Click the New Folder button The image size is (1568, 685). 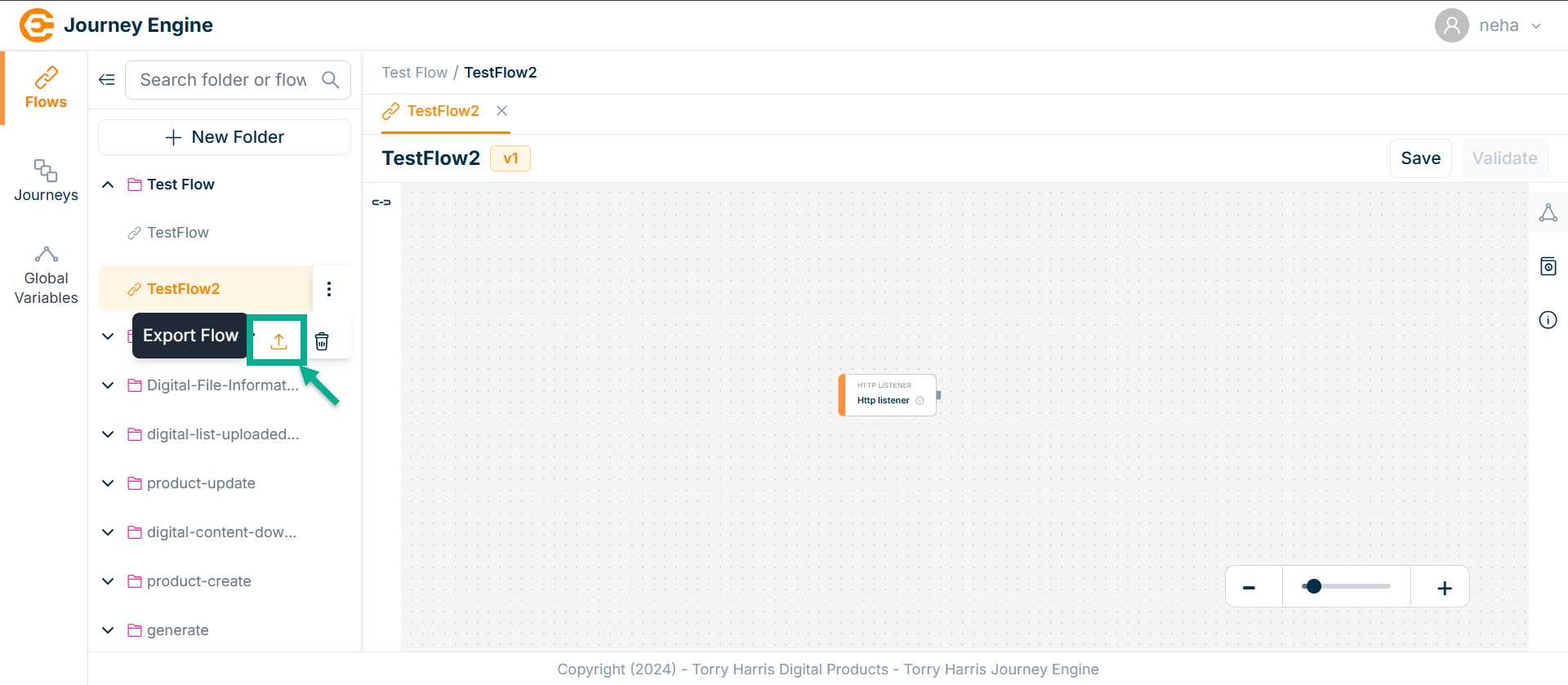coord(225,137)
